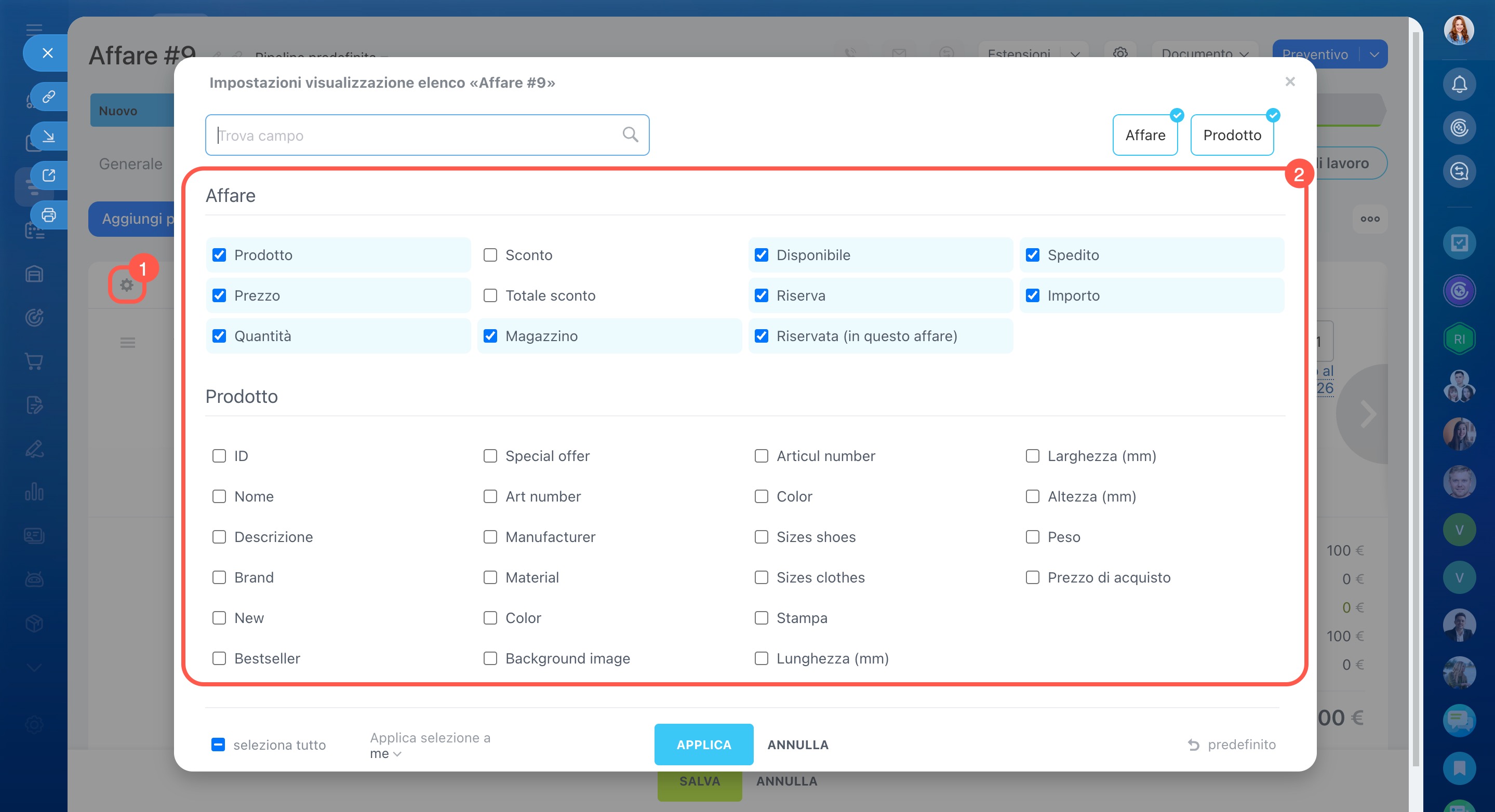Select the Prodotto section filter
Image resolution: width=1495 pixels, height=812 pixels.
click(1232, 135)
